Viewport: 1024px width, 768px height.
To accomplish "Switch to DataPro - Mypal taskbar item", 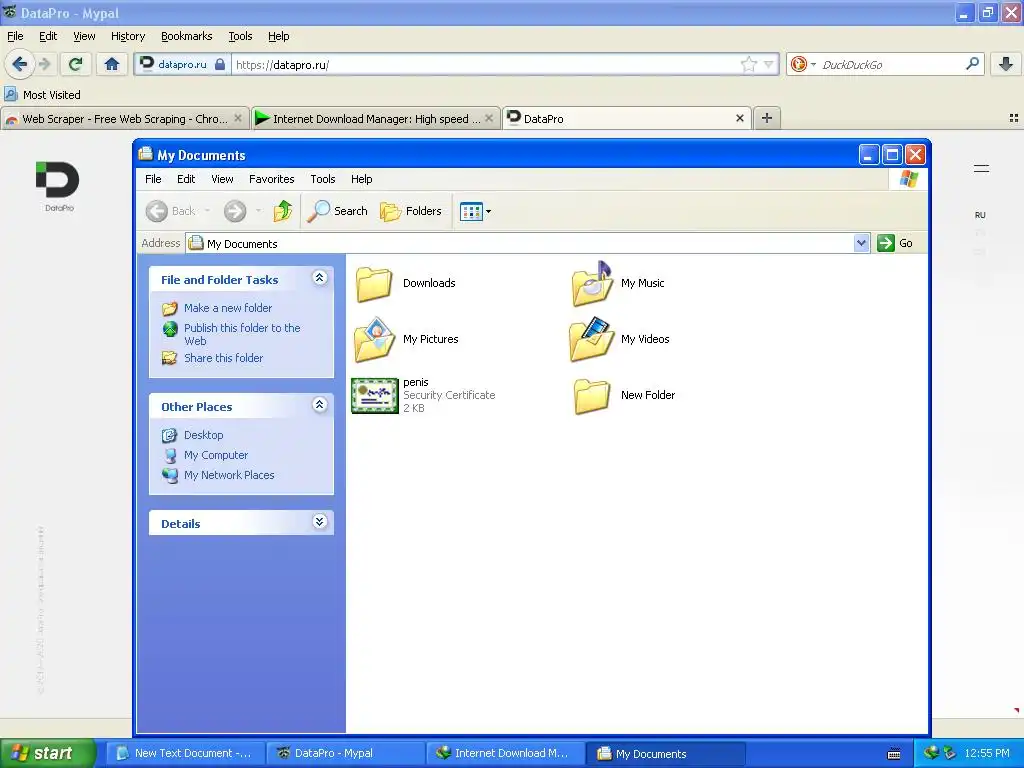I will pyautogui.click(x=345, y=753).
